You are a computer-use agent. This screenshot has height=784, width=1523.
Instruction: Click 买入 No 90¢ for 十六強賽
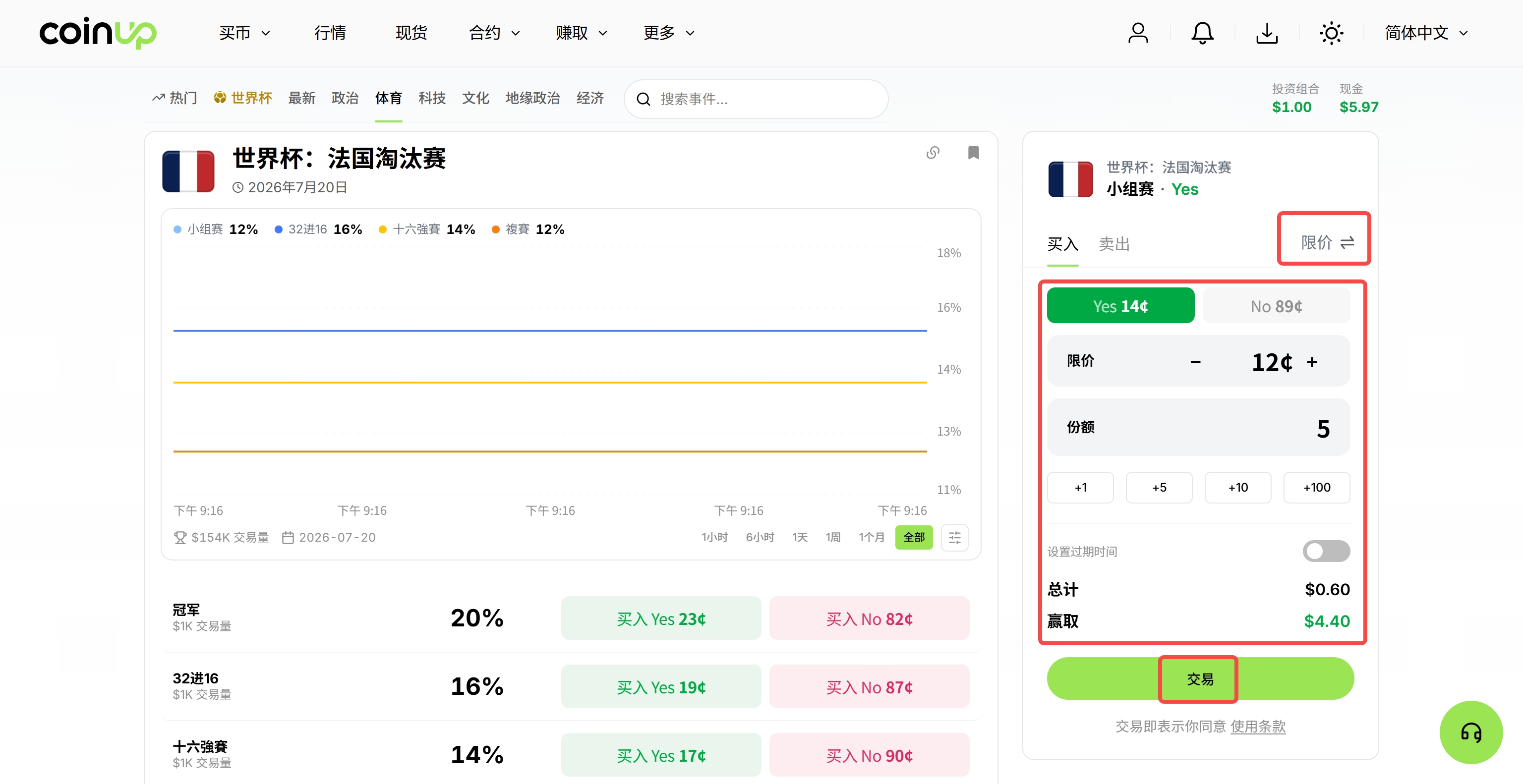click(869, 756)
